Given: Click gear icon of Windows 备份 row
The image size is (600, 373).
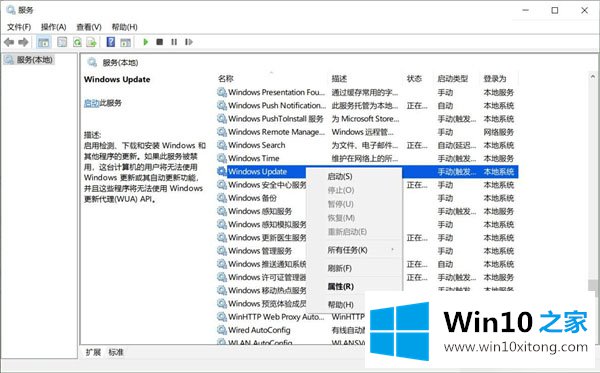Looking at the screenshot, I should point(222,198).
